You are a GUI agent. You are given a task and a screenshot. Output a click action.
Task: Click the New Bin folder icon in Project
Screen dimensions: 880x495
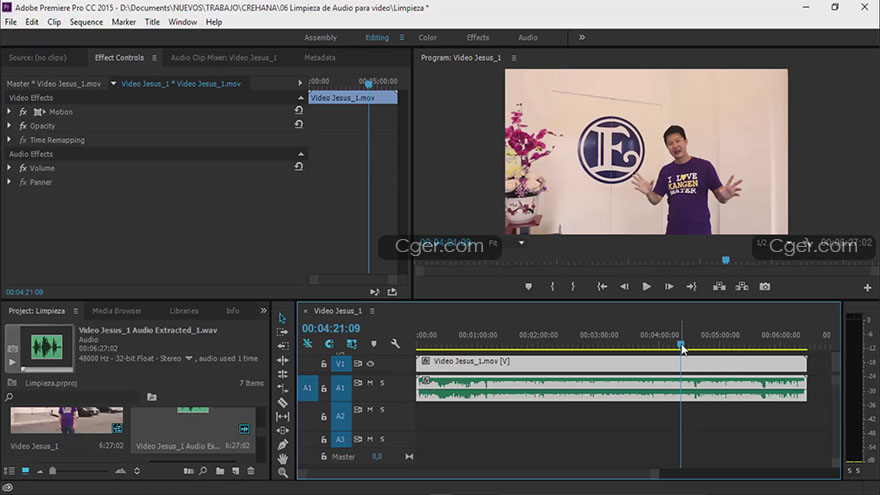(x=220, y=471)
